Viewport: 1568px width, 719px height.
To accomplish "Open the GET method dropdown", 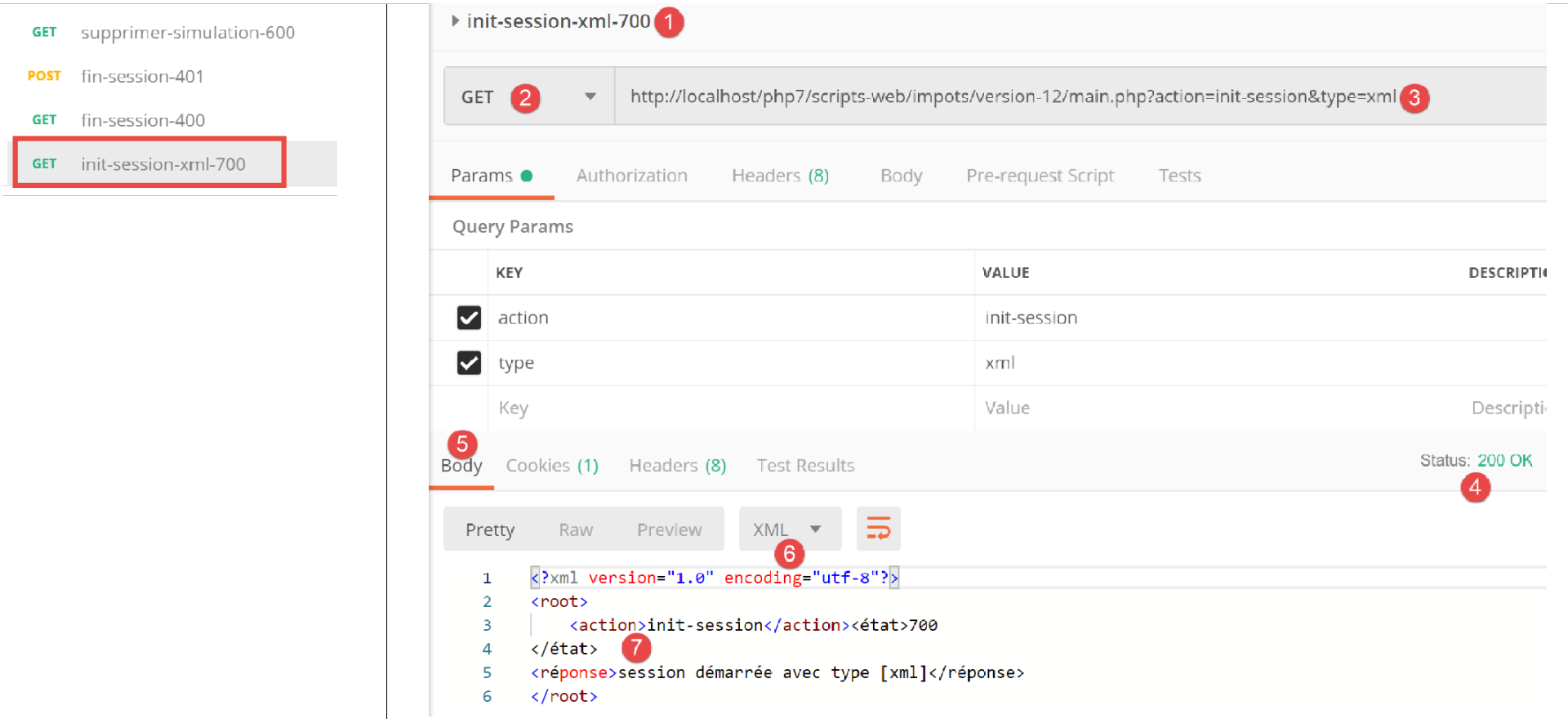I will 590,97.
